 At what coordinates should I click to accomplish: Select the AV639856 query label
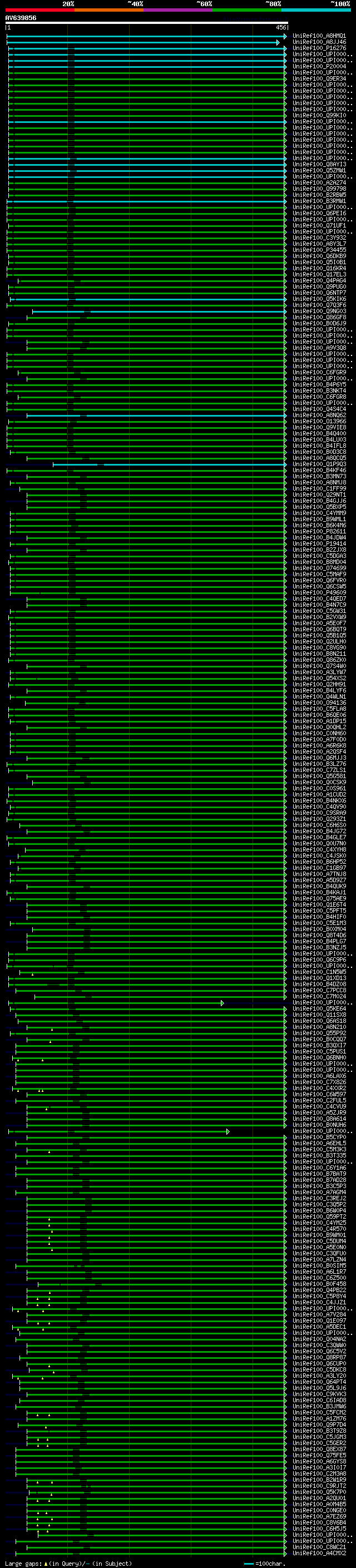[x=21, y=18]
